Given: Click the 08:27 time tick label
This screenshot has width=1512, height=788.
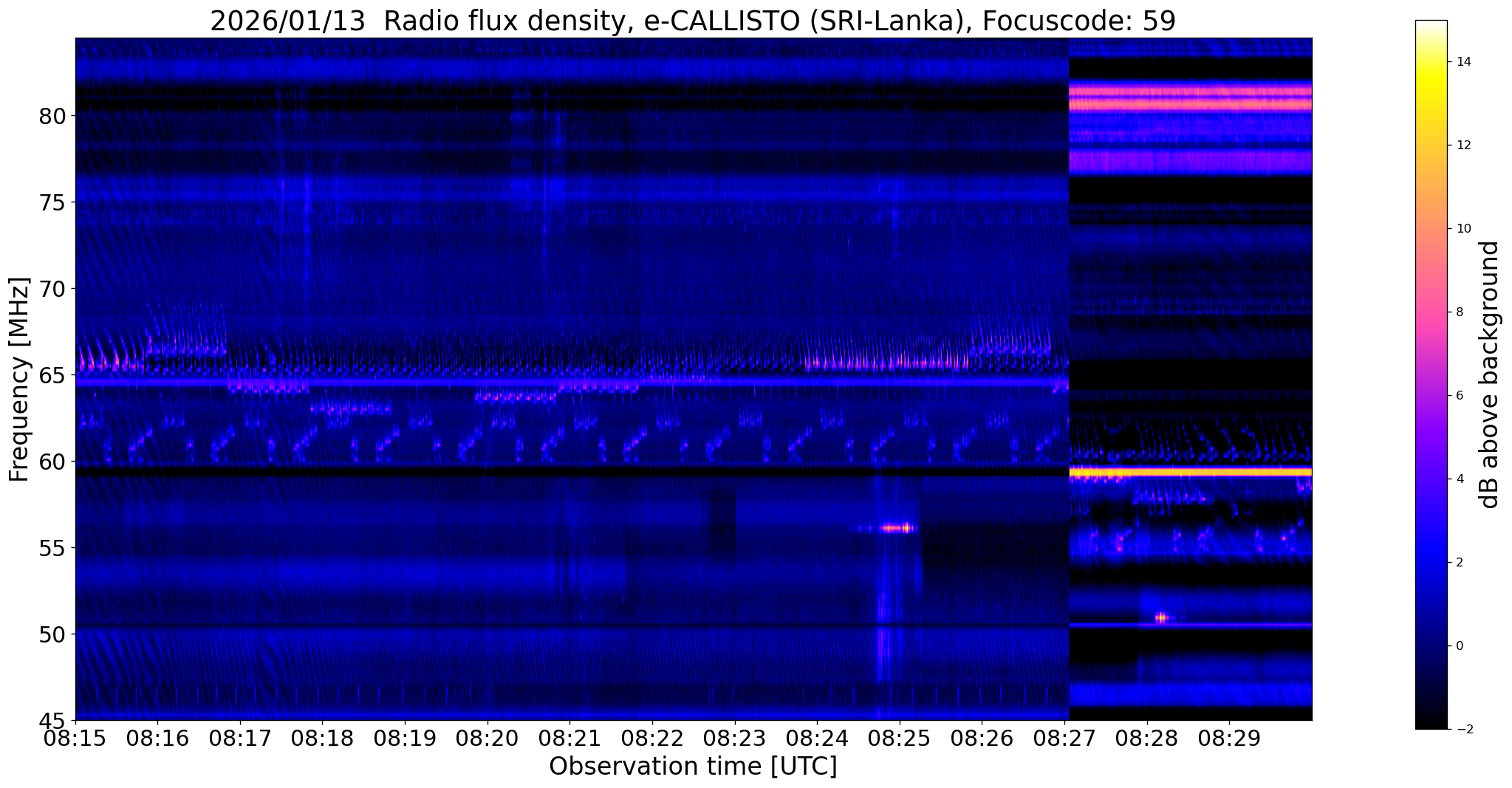Looking at the screenshot, I should [1064, 738].
